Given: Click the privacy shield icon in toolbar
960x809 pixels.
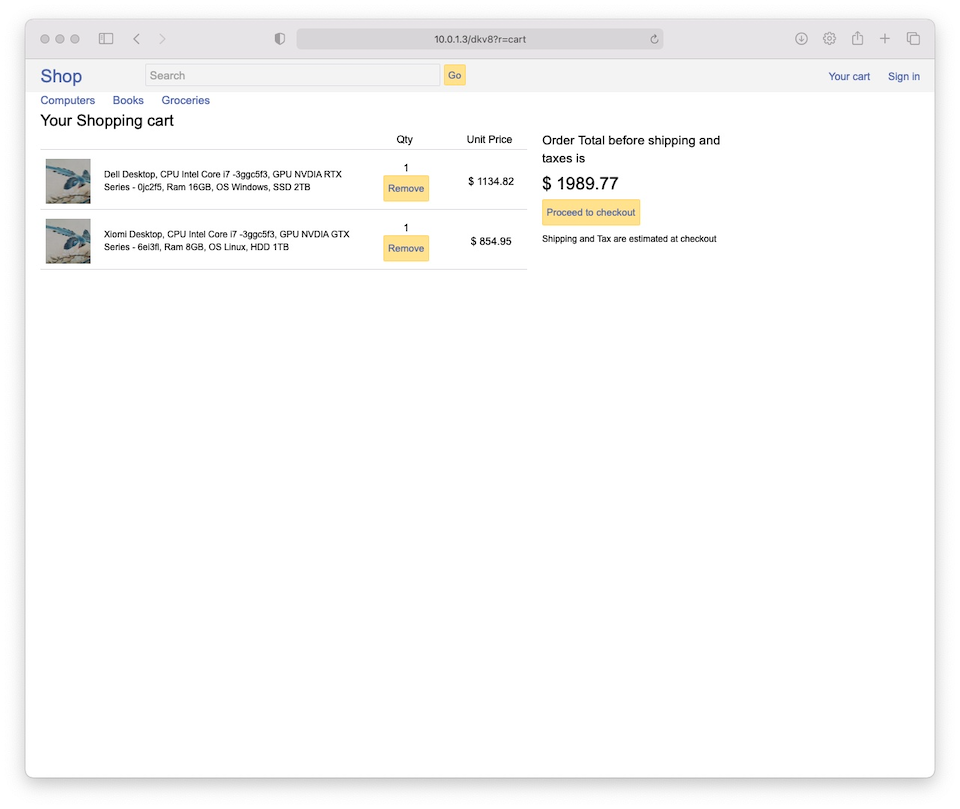Looking at the screenshot, I should coord(280,39).
